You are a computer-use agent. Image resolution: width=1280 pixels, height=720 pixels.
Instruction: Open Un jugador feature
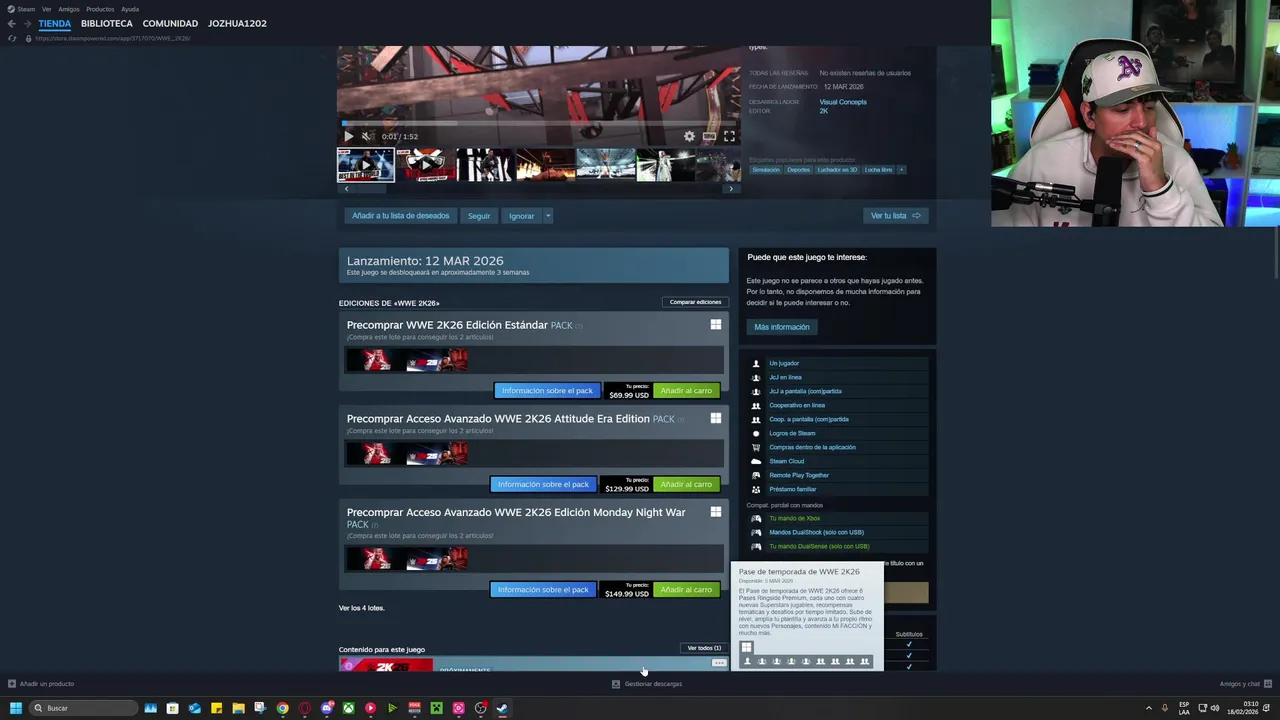784,364
